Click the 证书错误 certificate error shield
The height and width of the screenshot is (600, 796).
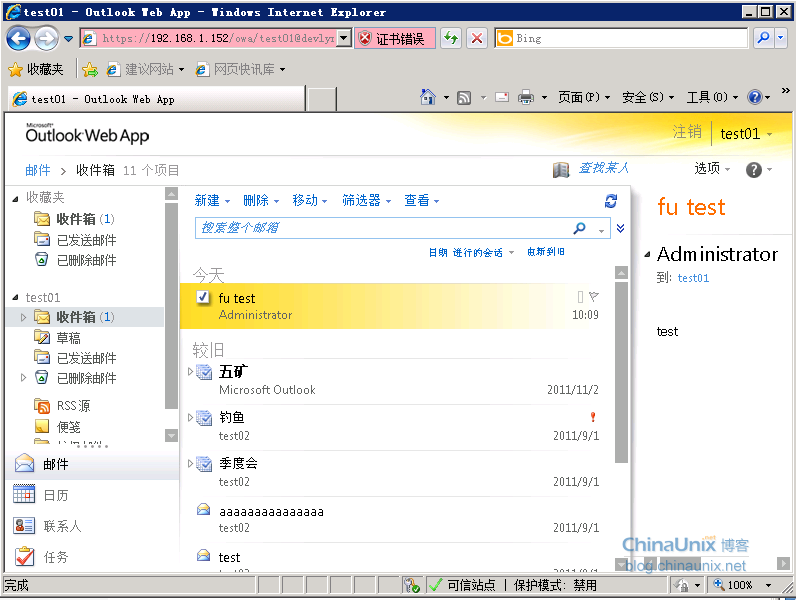coord(365,39)
